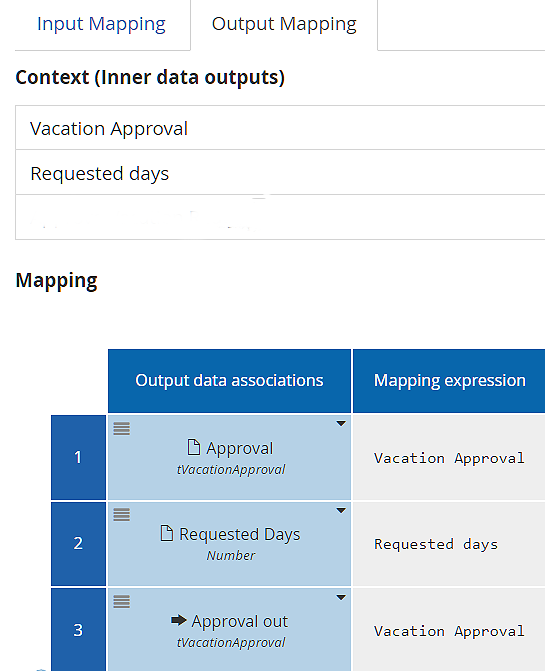Edit the Requested days mapping expression

(449, 543)
